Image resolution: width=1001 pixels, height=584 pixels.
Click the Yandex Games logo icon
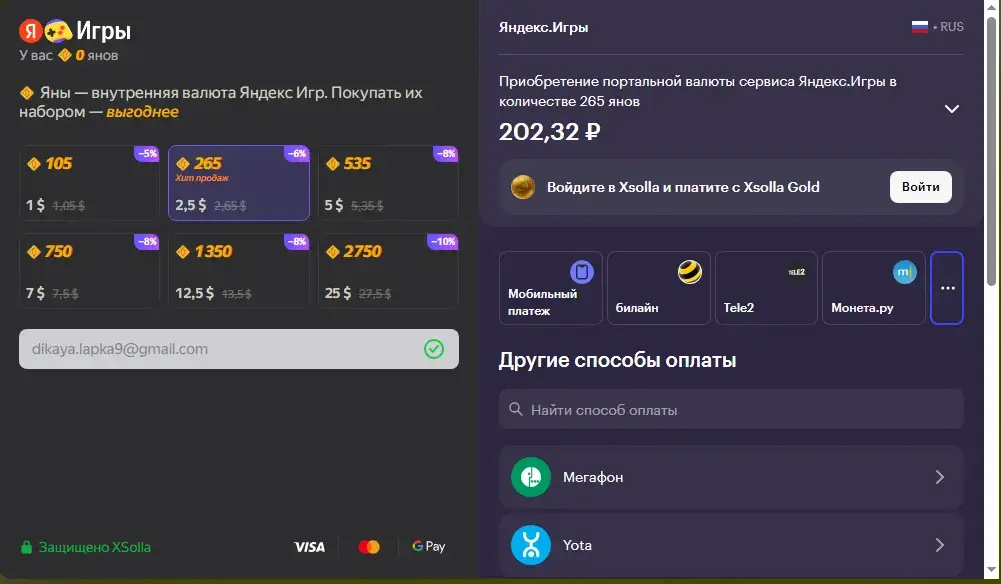click(45, 31)
